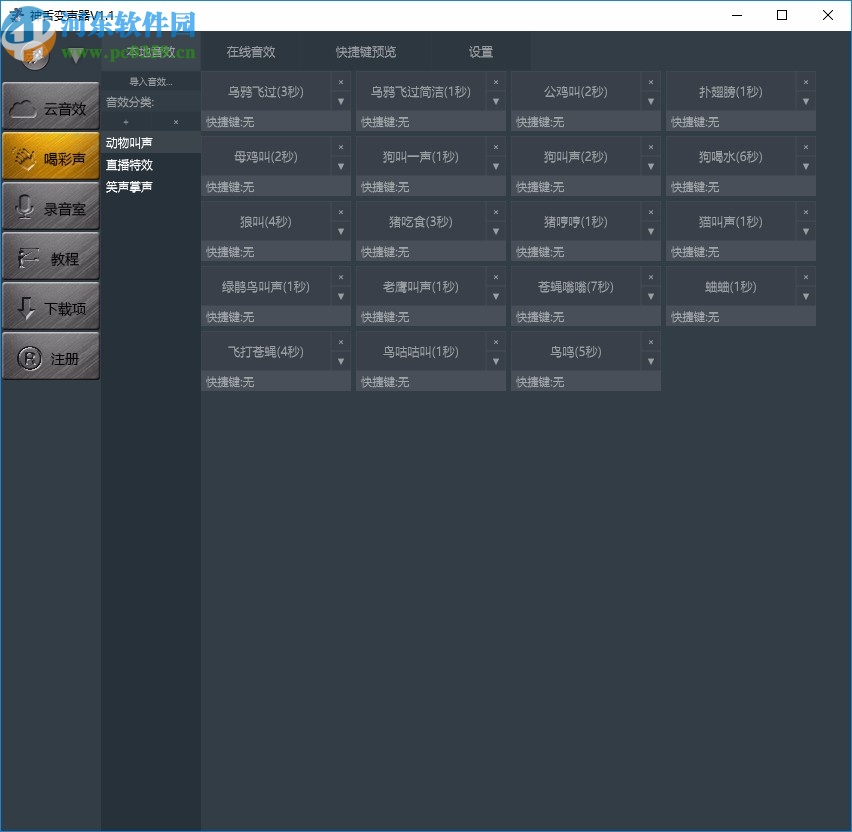This screenshot has height=832, width=852.
Task: Remove the 鸟咕咕叫(1秒) sound
Action: [x=496, y=342]
